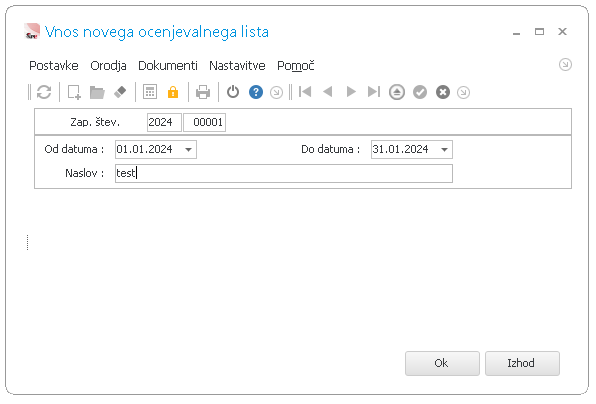The height and width of the screenshot is (404, 596).
Task: Click the printer icon
Action: click(203, 92)
